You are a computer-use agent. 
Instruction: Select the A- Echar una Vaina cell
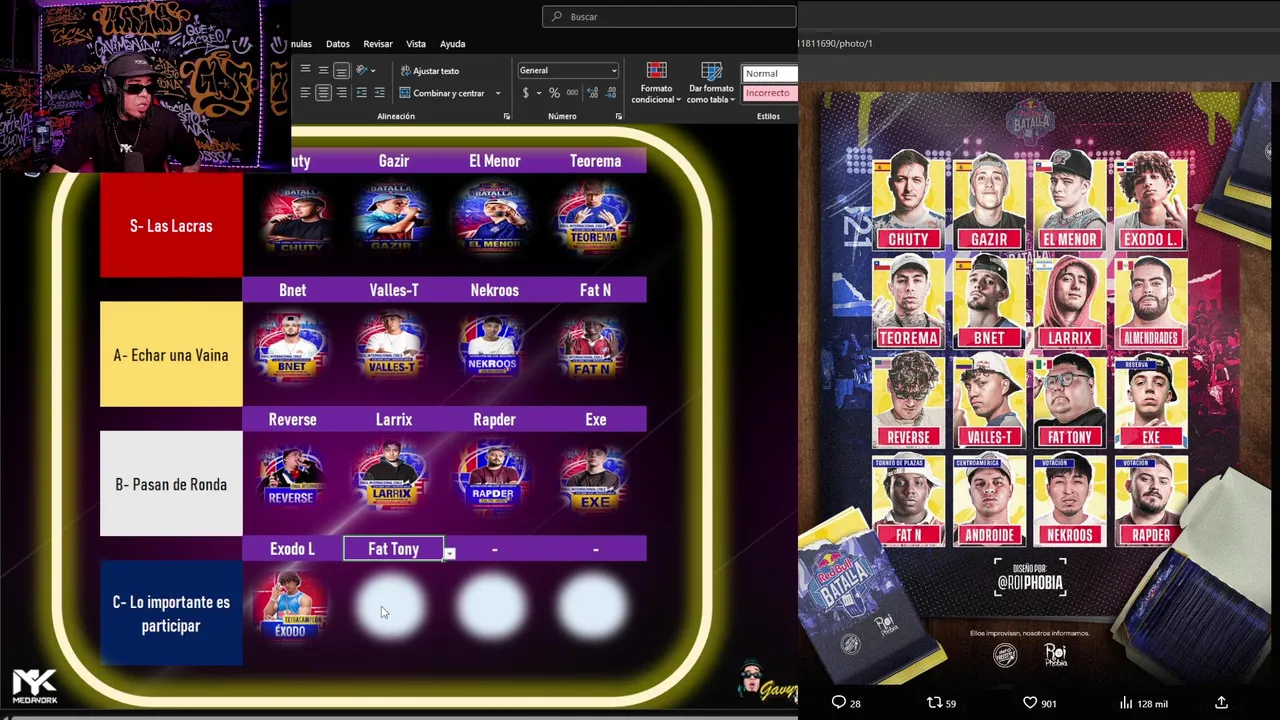tap(171, 355)
